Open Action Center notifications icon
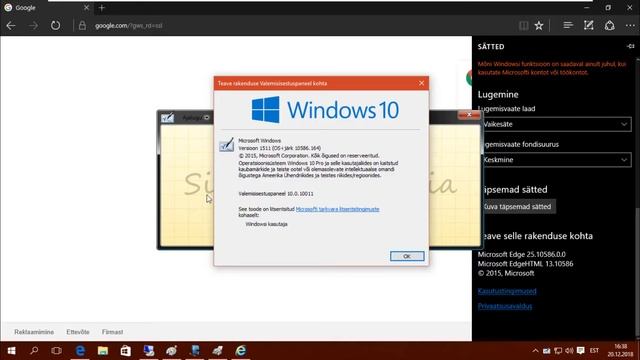The height and width of the screenshot is (360, 640). pos(581,351)
